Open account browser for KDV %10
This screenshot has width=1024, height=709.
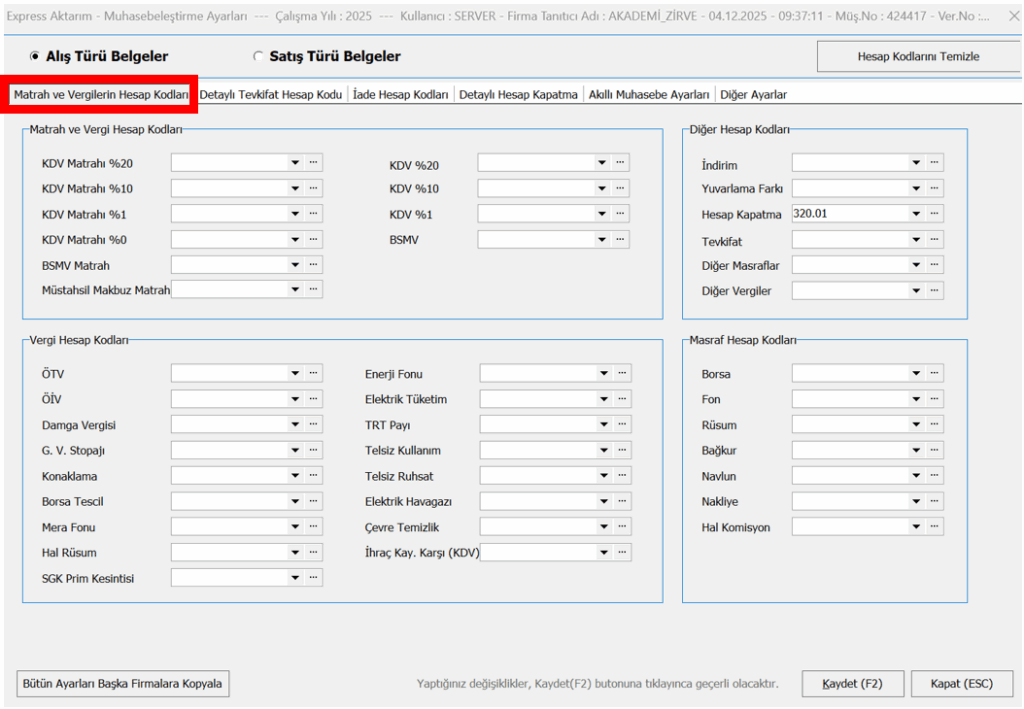click(620, 188)
